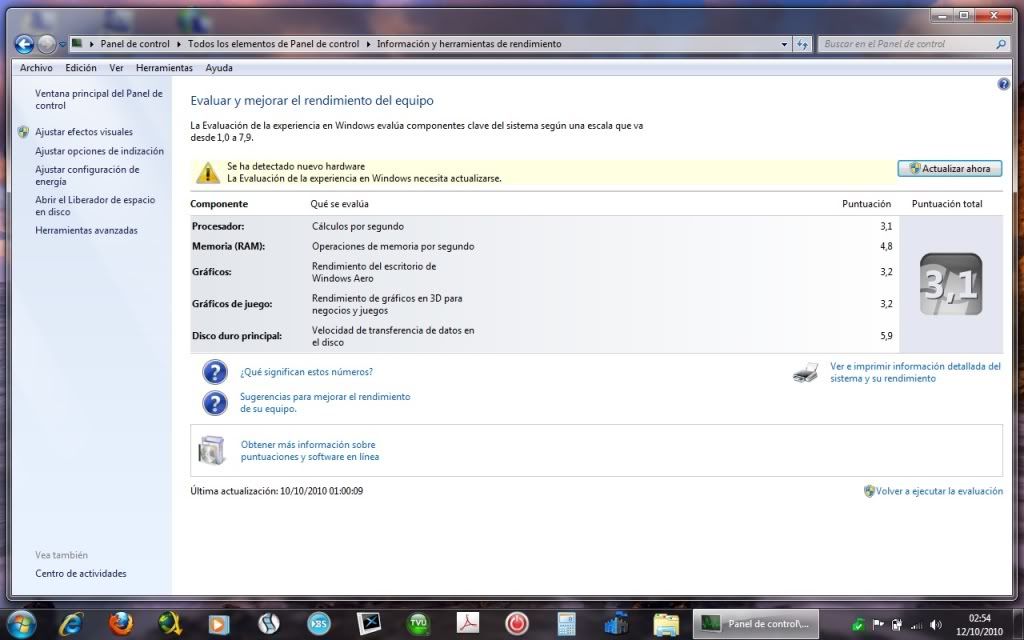Click the search magnifier icon

[x=1000, y=44]
